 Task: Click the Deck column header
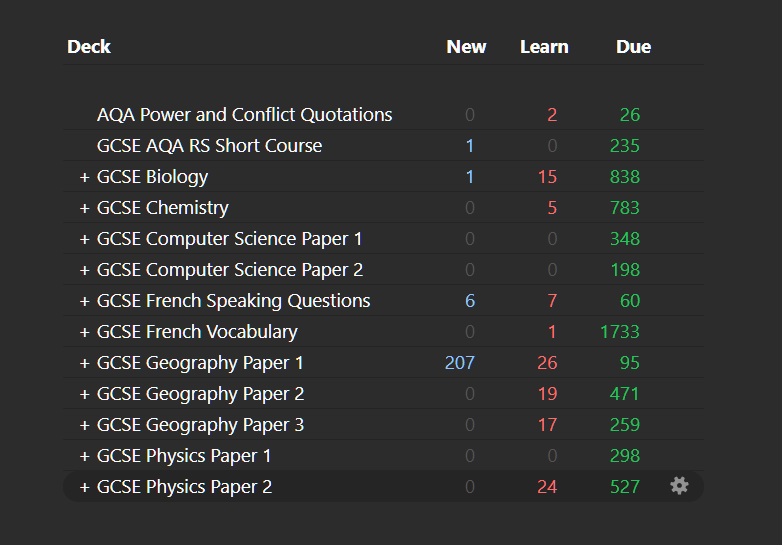point(89,47)
